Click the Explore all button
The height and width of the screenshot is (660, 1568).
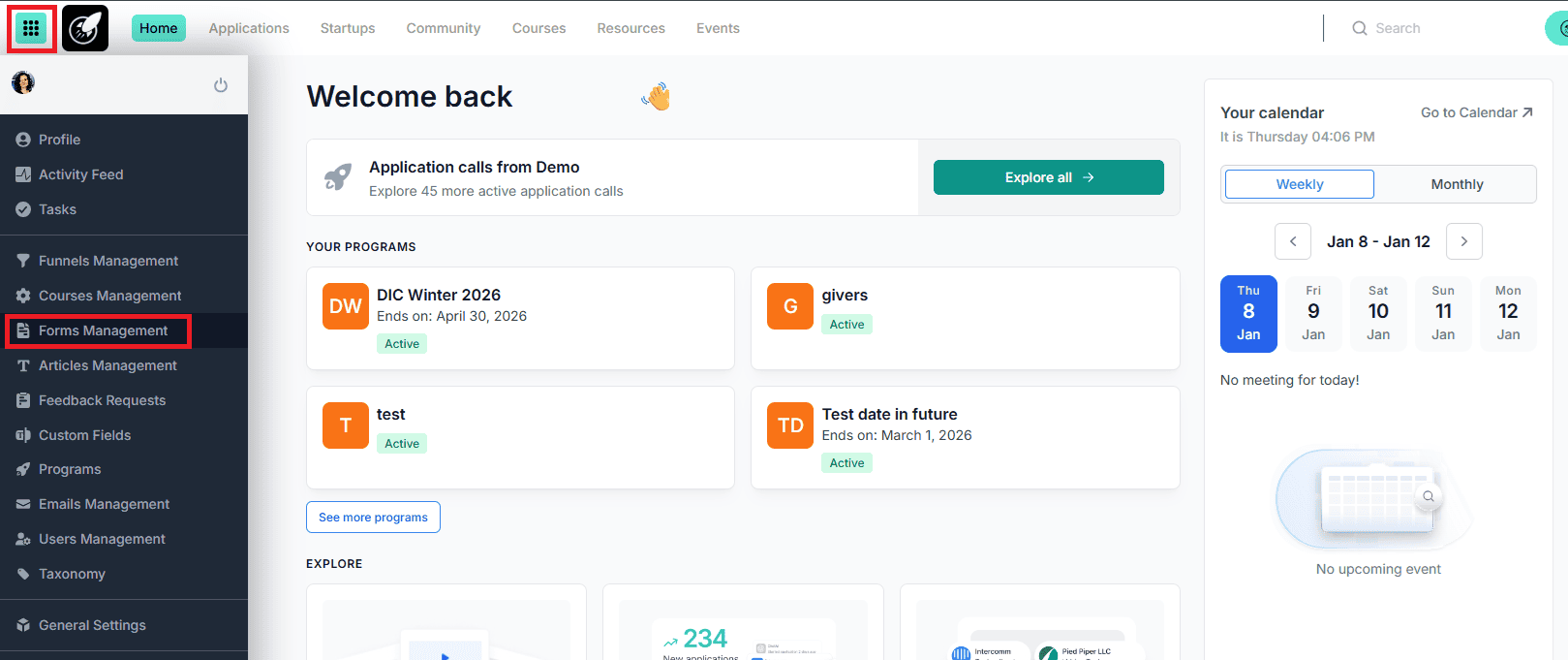(x=1048, y=177)
